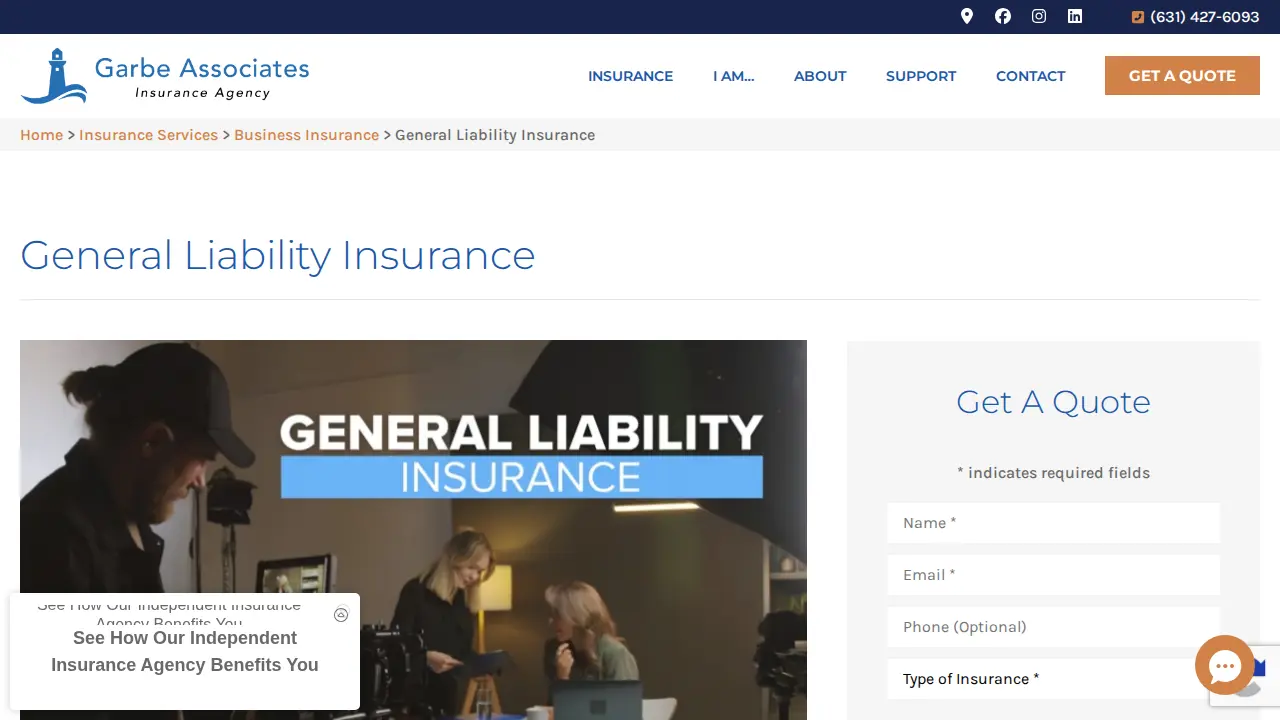Open the ABOUT menu
This screenshot has height=720, width=1280.
click(x=820, y=76)
